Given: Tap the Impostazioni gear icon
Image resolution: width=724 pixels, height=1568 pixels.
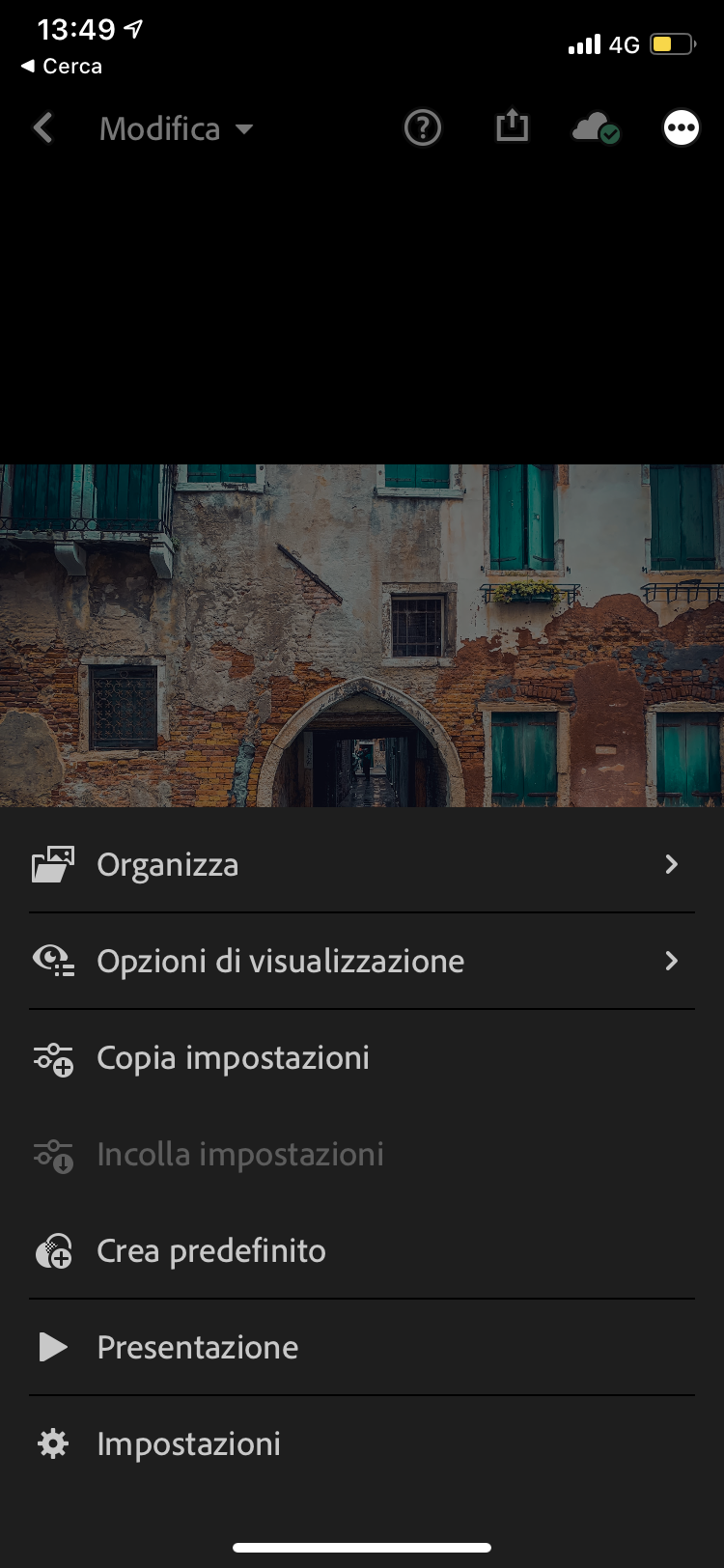Looking at the screenshot, I should pyautogui.click(x=53, y=1443).
